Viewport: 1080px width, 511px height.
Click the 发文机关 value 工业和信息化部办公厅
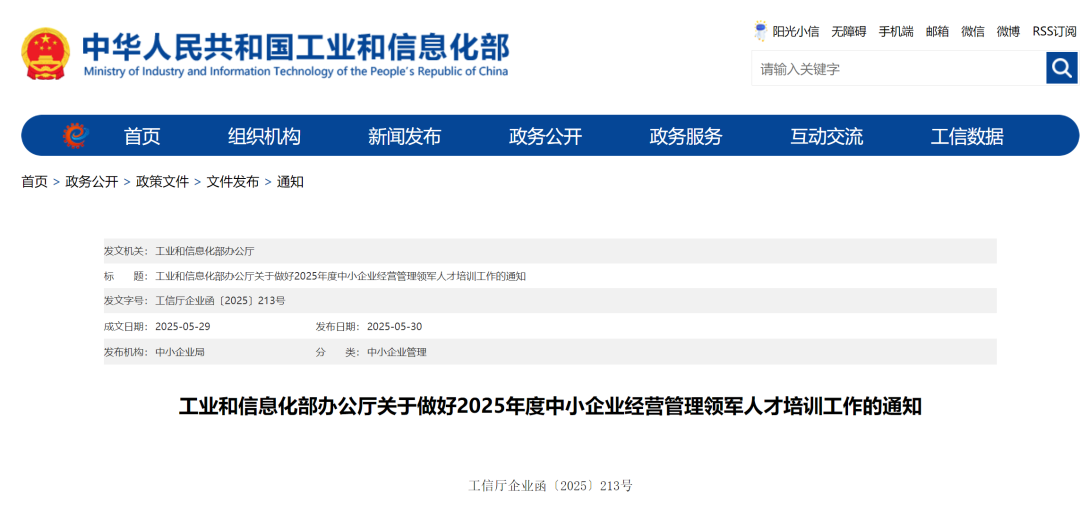coord(205,251)
